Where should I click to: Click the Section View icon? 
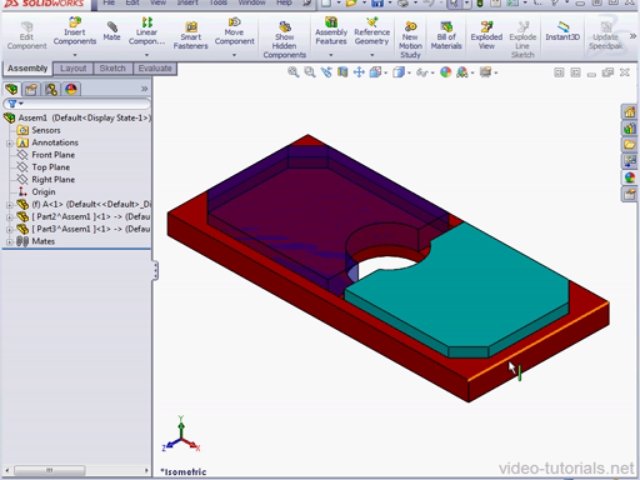[x=342, y=72]
